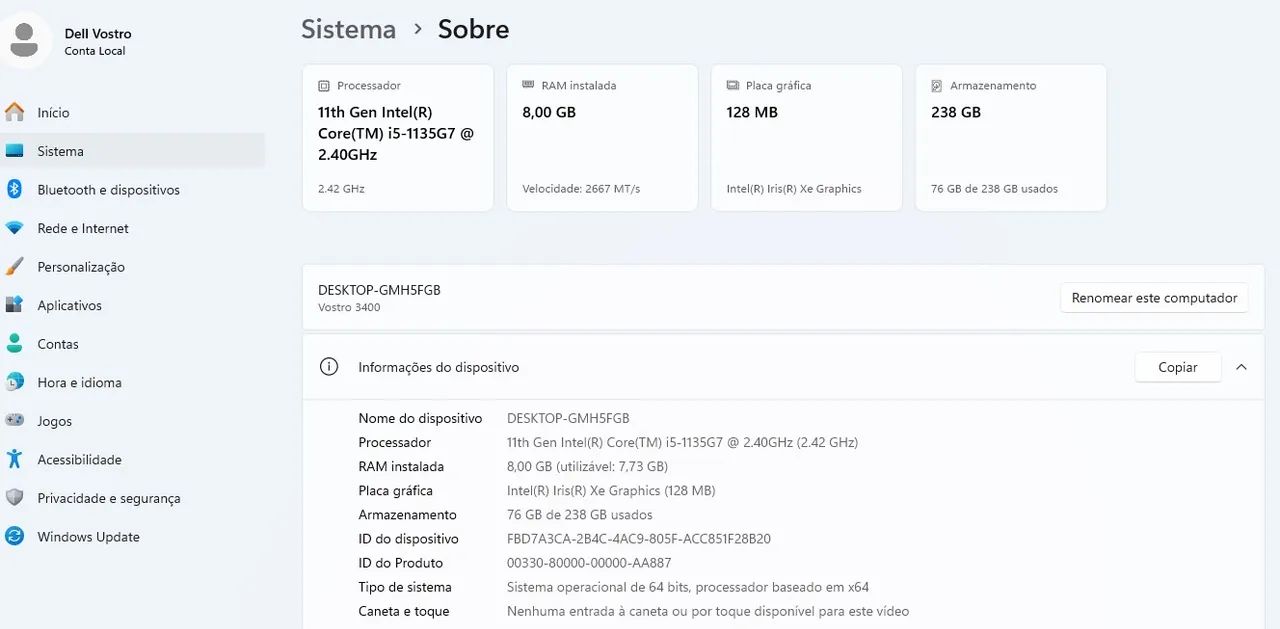Image resolution: width=1280 pixels, height=629 pixels.
Task: Copy device info with Copiar button
Action: 1178,367
